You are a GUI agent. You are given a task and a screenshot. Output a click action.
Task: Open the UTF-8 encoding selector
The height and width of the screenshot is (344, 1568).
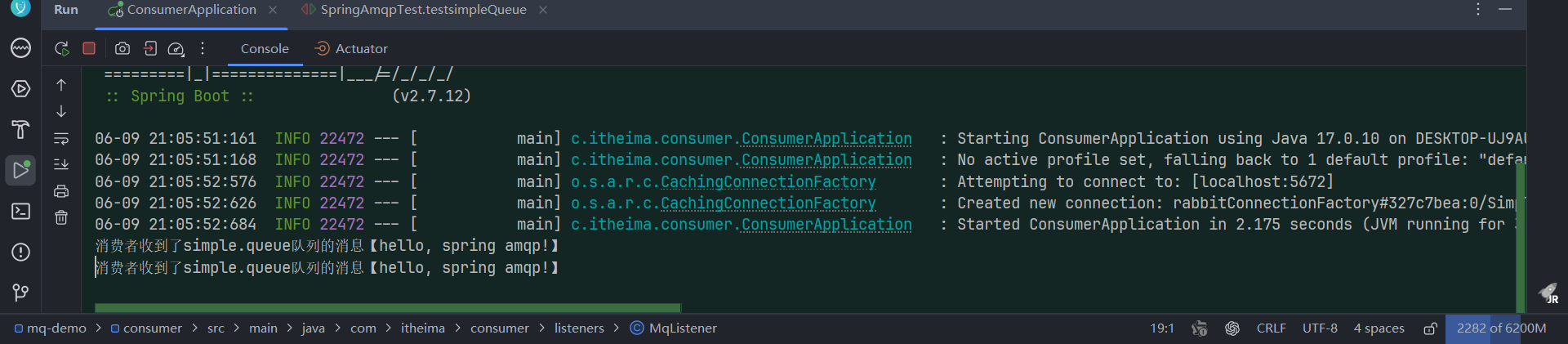[x=1320, y=328]
